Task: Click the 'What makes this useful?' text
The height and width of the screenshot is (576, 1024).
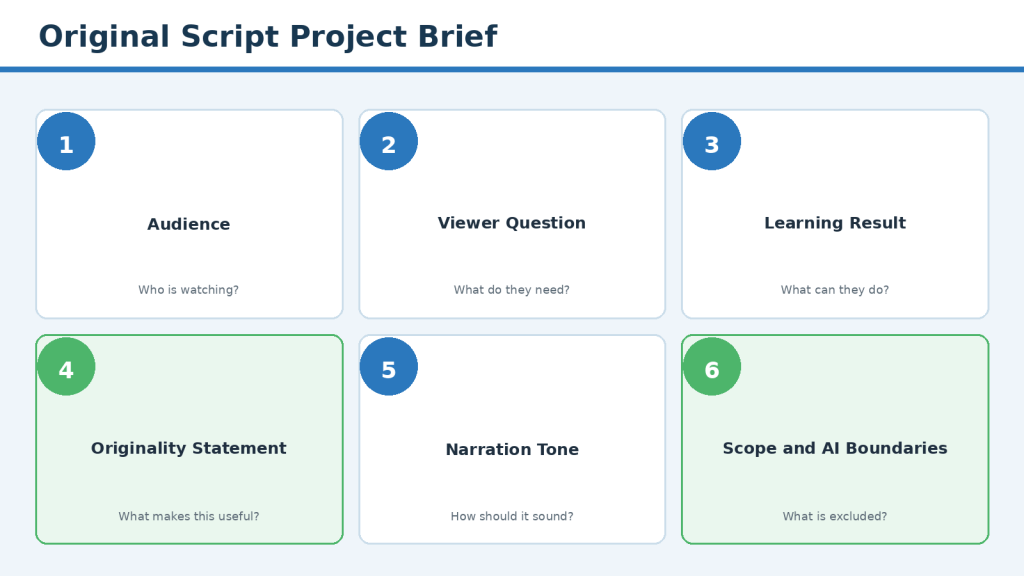Action: click(x=189, y=516)
